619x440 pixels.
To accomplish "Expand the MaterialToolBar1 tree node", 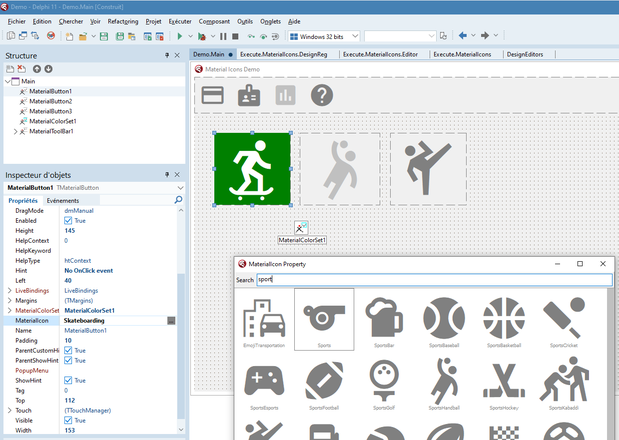I will 15,131.
